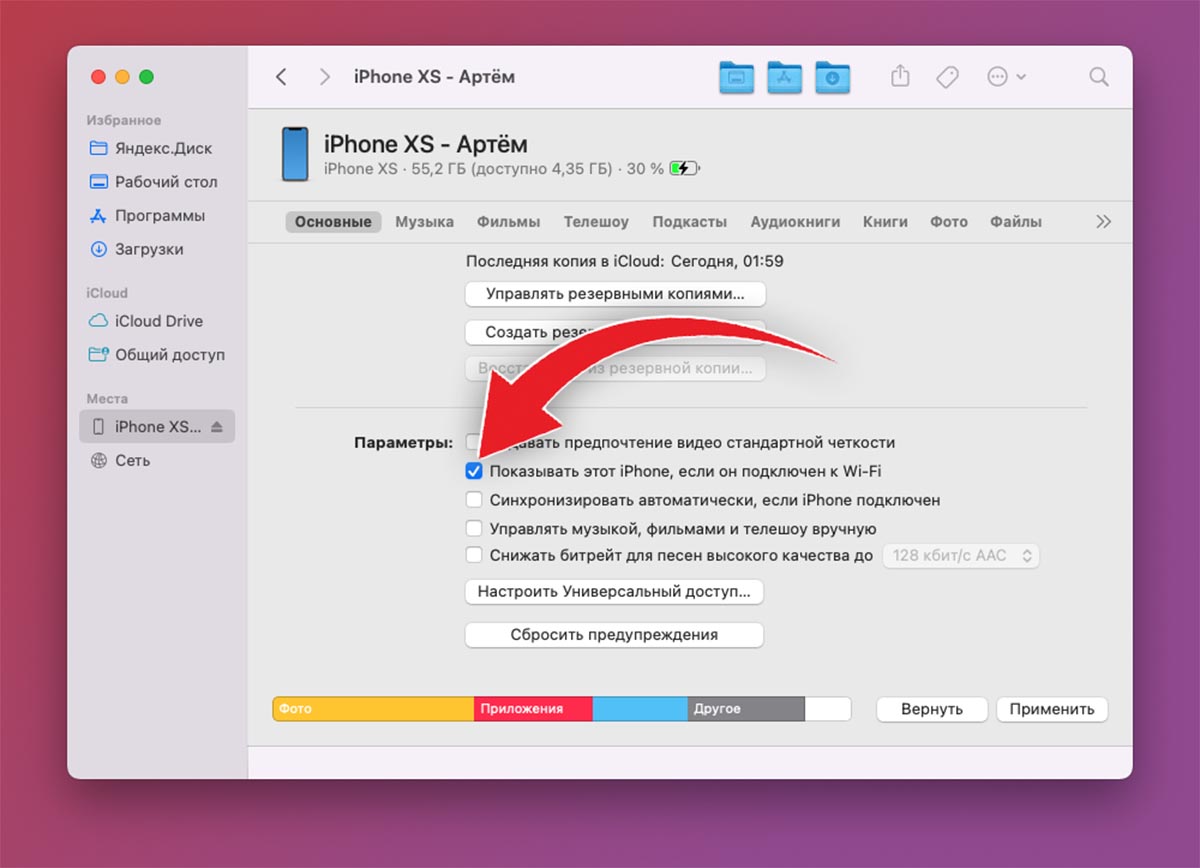This screenshot has width=1200, height=868.
Task: Open the Downloads folder icon in toolbar
Action: 832,77
